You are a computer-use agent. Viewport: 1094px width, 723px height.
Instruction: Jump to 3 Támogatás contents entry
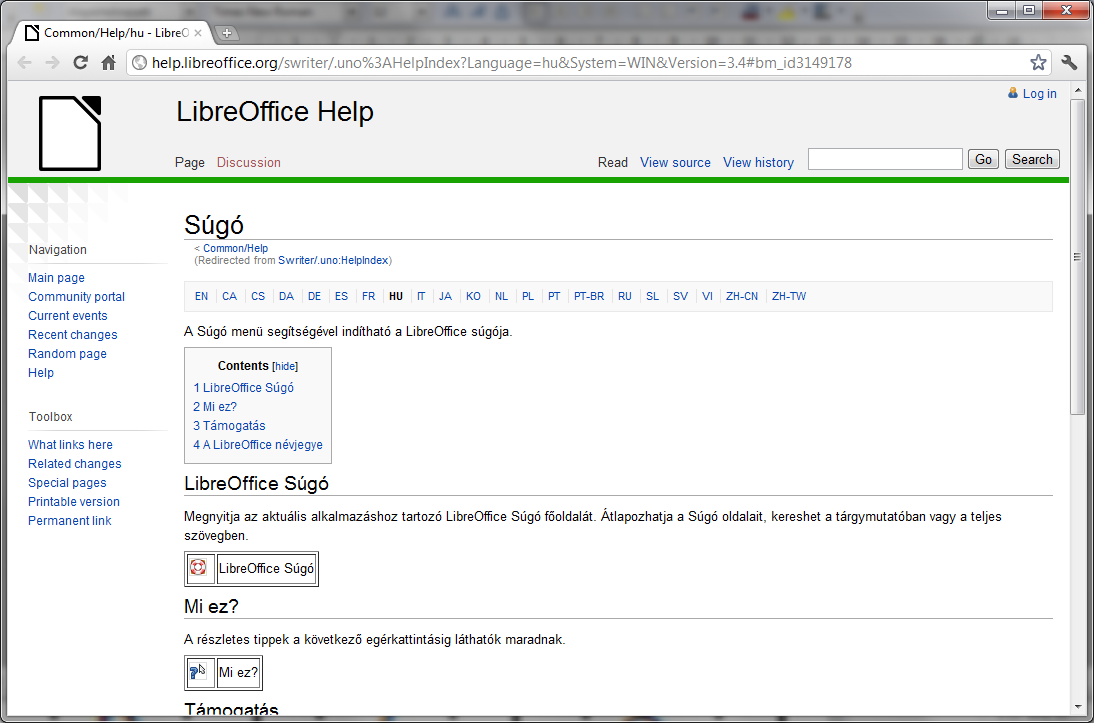[229, 425]
